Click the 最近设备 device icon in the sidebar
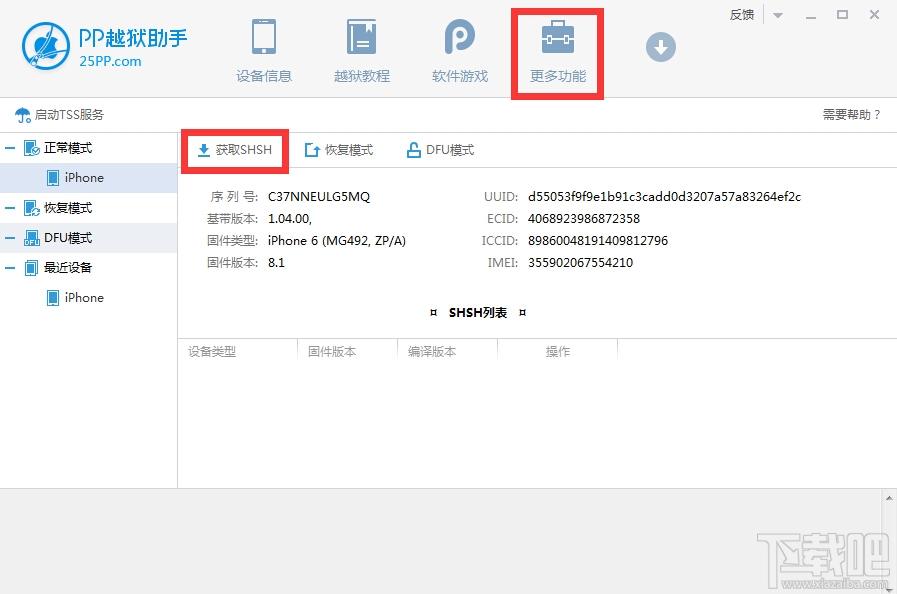 30,267
